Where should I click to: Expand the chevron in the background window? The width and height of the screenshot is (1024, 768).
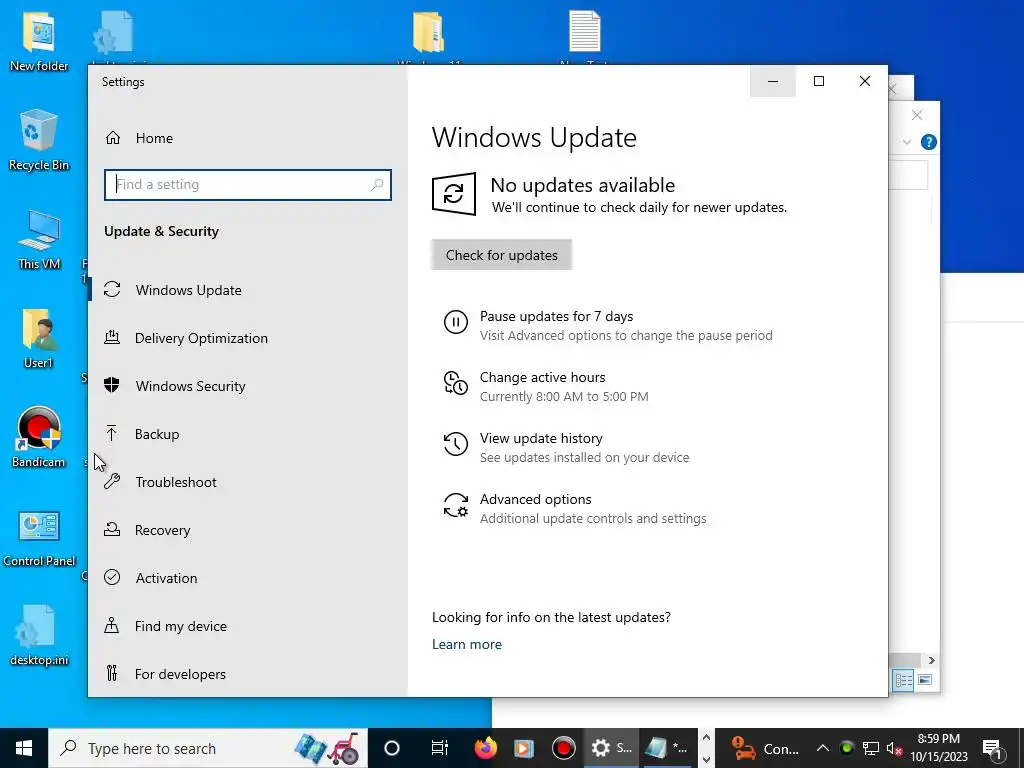click(906, 142)
